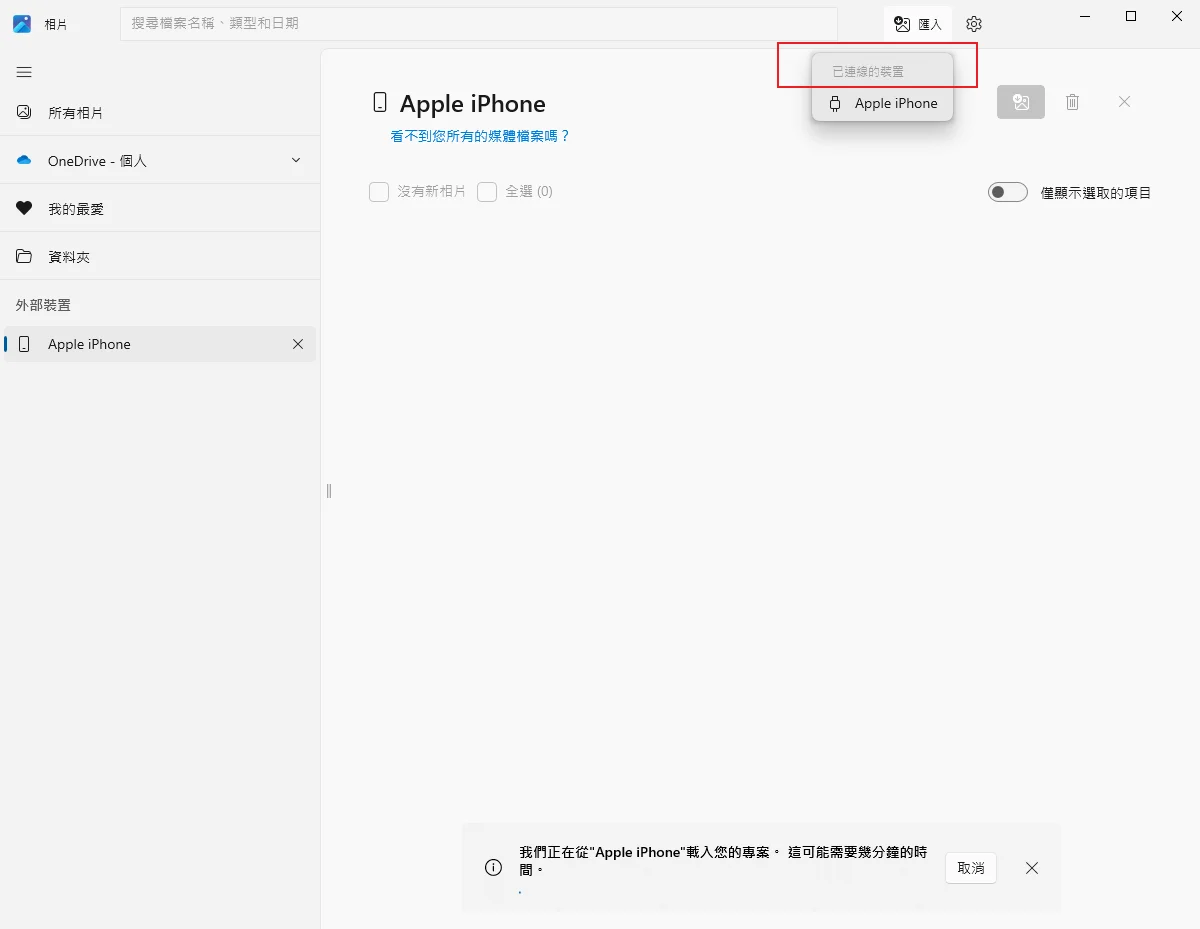The image size is (1200, 929).
Task: Open 看不到您所有的媒體檔案嗎 link
Action: (480, 136)
